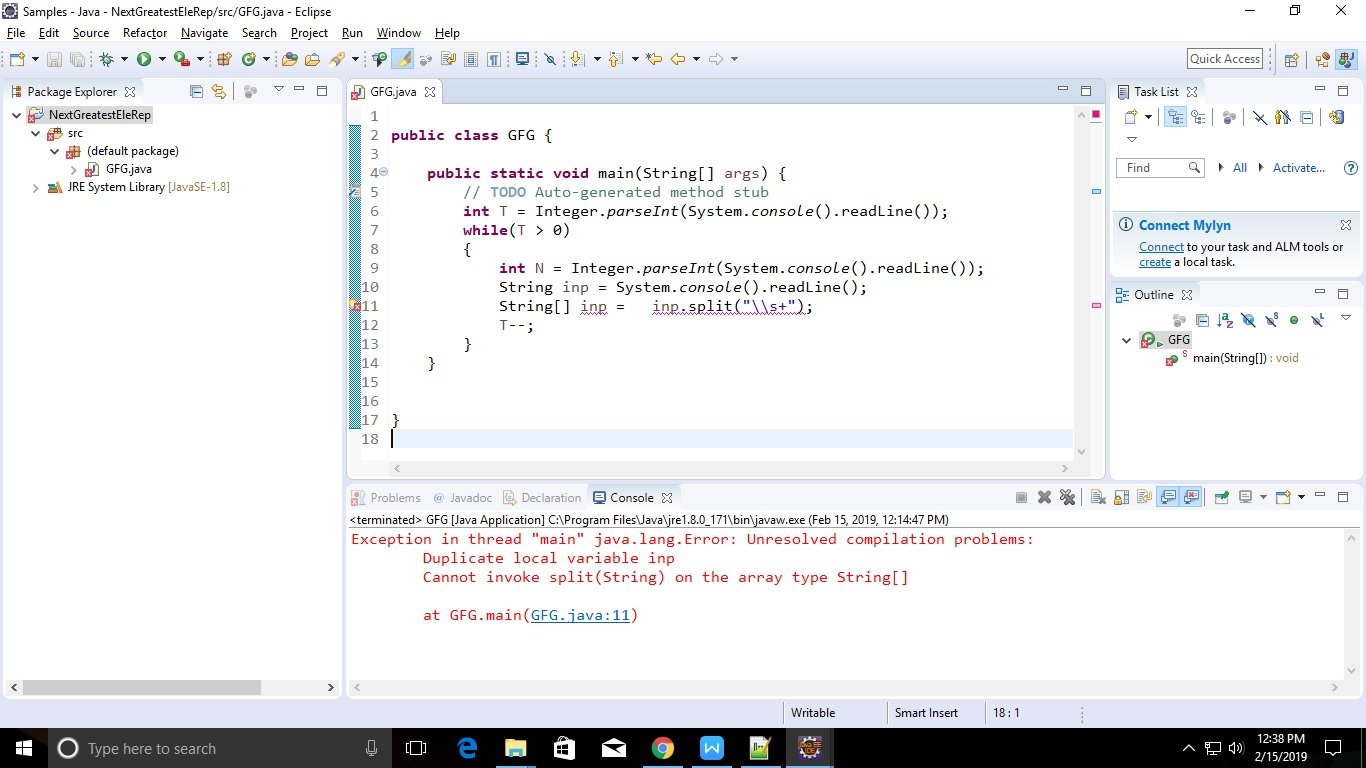Toggle Categorized view in Task List
The height and width of the screenshot is (768, 1366).
1176,118
